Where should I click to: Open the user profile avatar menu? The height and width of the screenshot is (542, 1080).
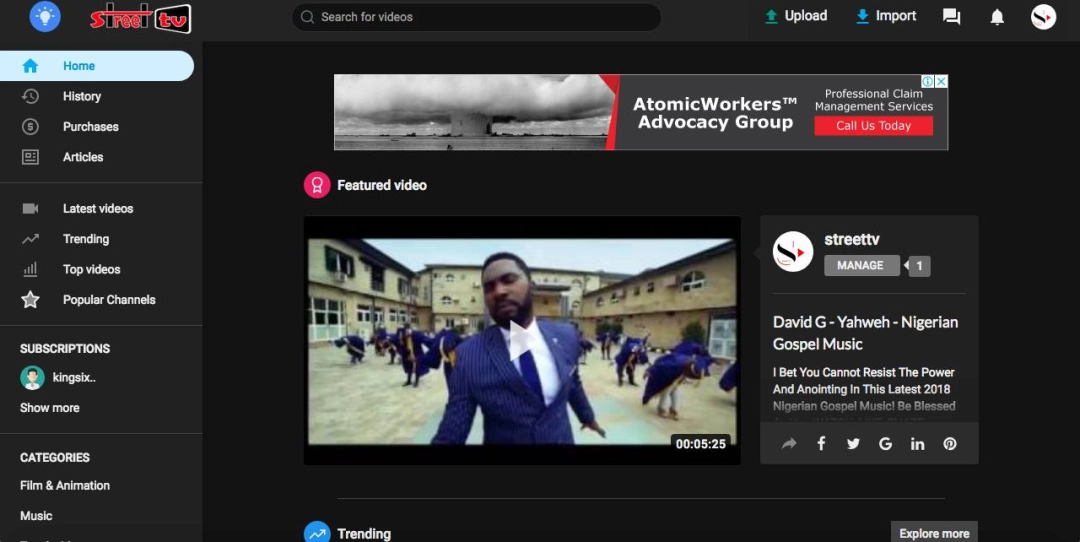pos(1043,17)
